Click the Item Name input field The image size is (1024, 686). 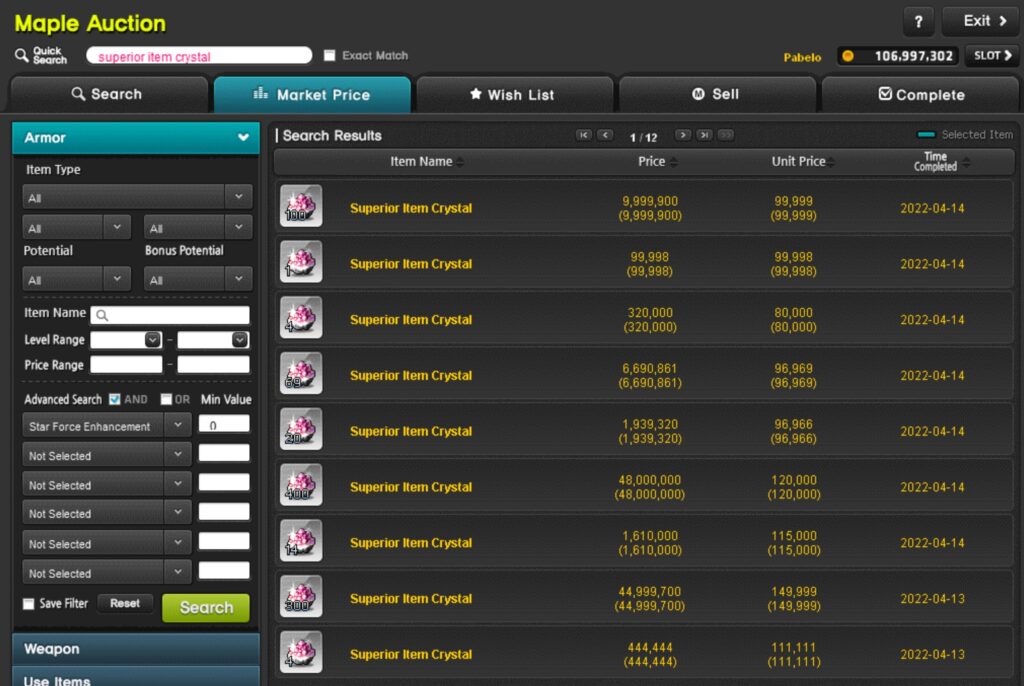170,315
